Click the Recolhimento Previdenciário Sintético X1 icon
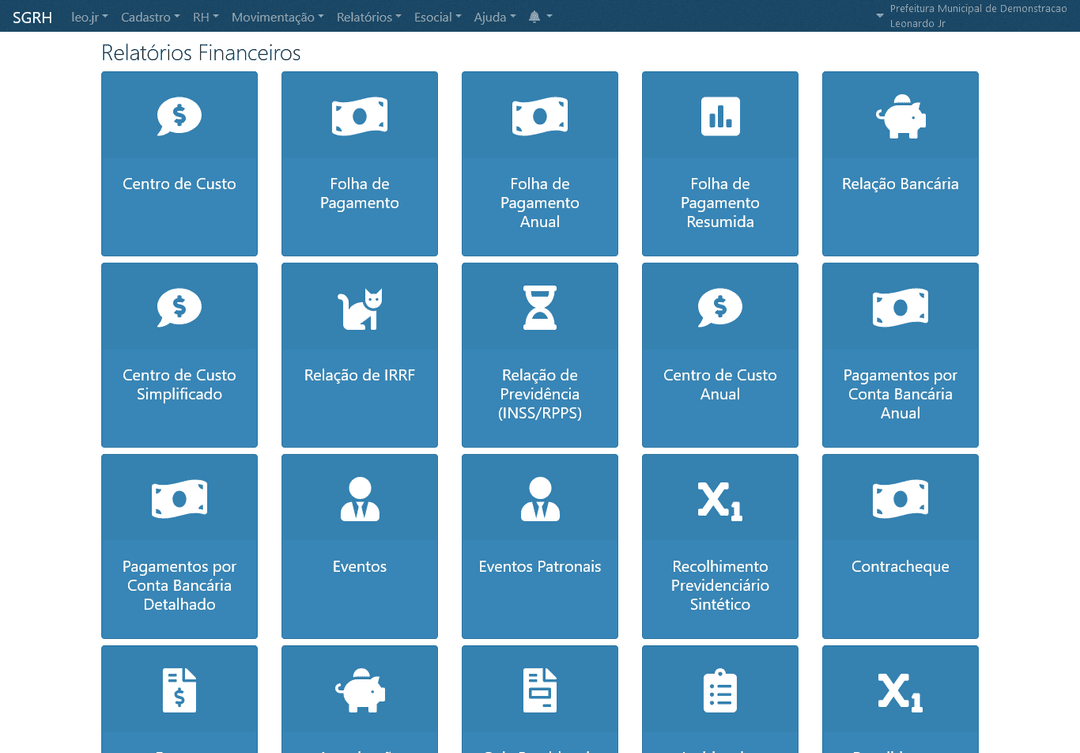This screenshot has height=753, width=1080. click(x=720, y=500)
